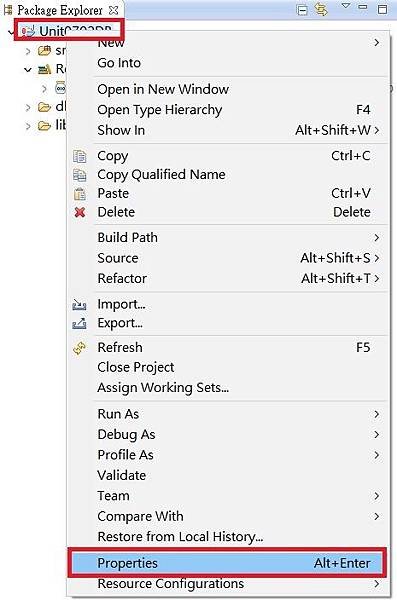Open the Build Path submenu

228,238
